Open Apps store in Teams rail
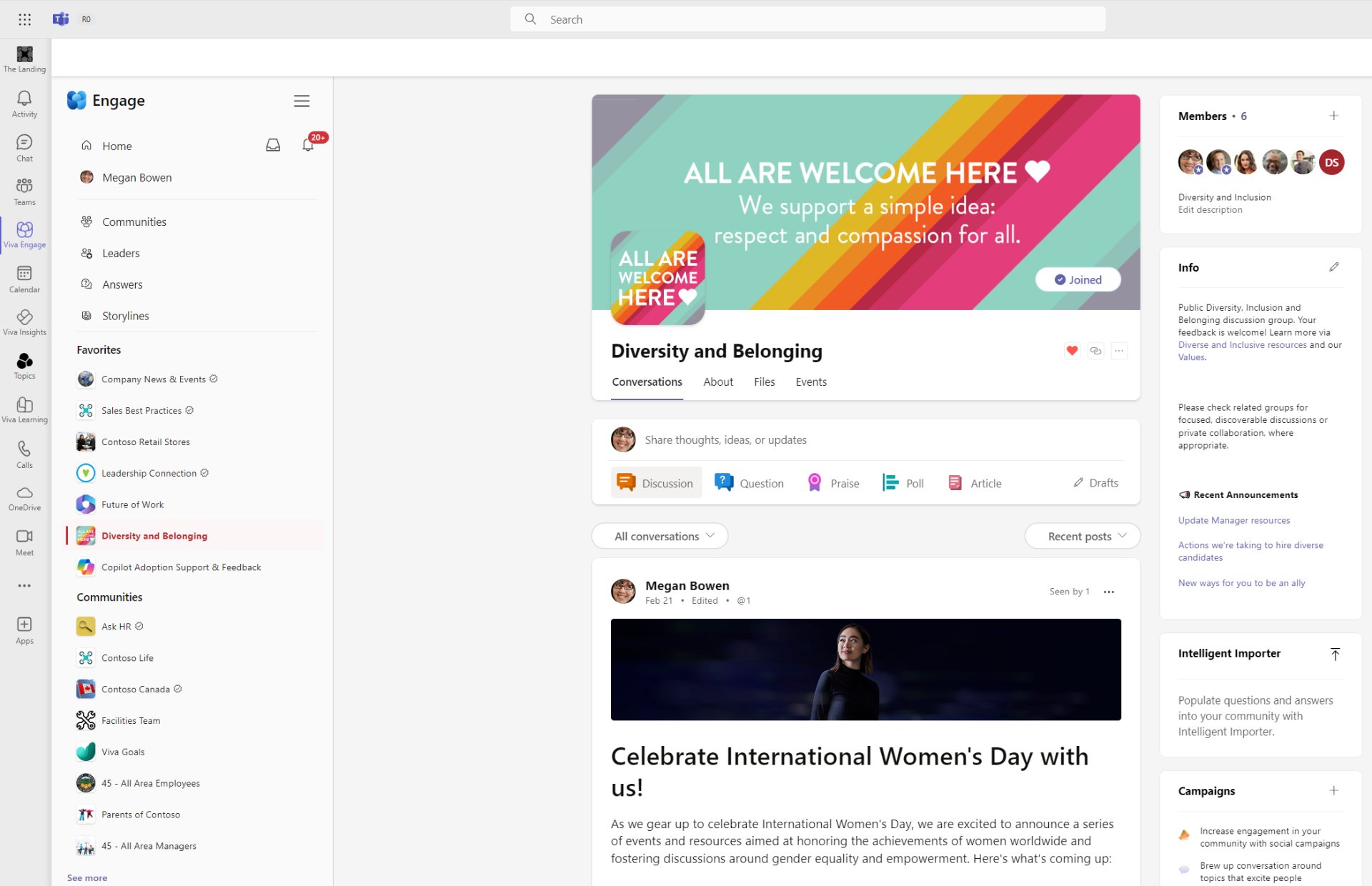Image resolution: width=1372 pixels, height=886 pixels. tap(25, 631)
